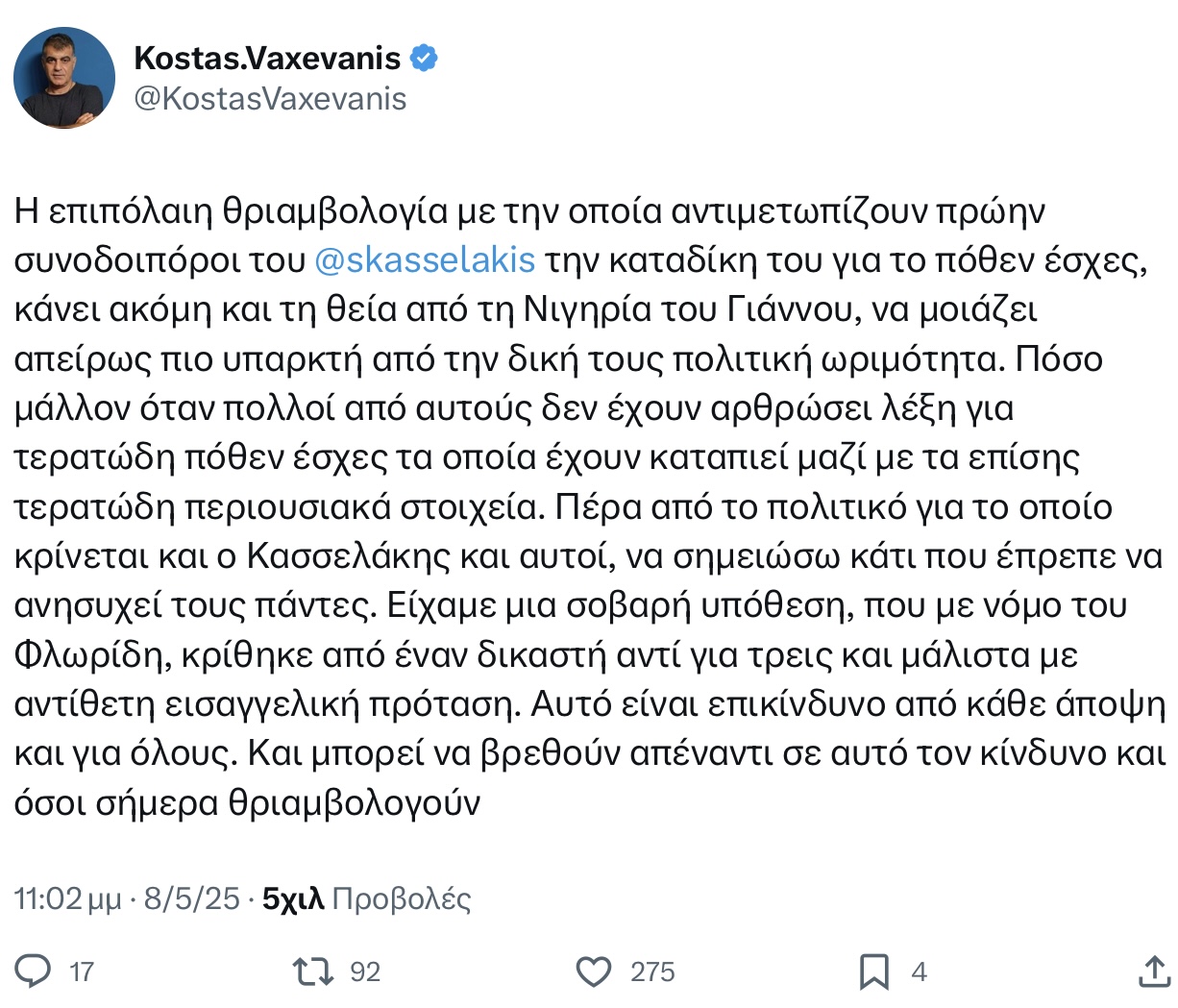
Task: Like the post with the heart icon
Action: pos(594,971)
